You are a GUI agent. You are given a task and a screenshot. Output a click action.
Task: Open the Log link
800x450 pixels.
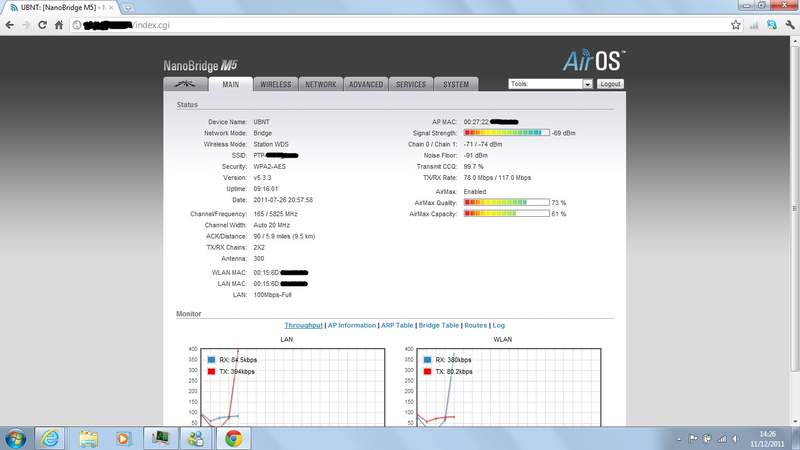[498, 325]
